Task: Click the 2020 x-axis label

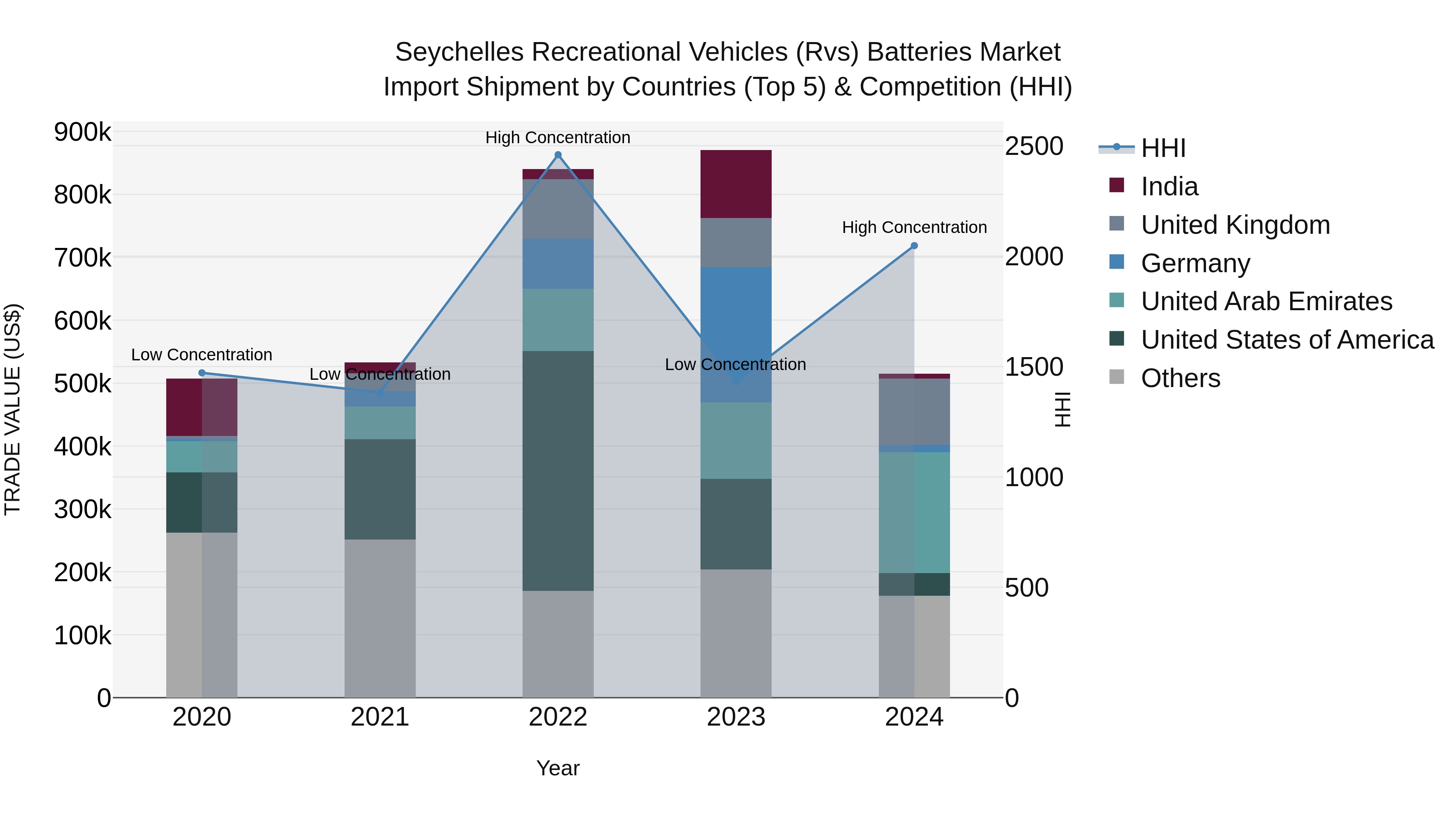Action: [x=202, y=717]
